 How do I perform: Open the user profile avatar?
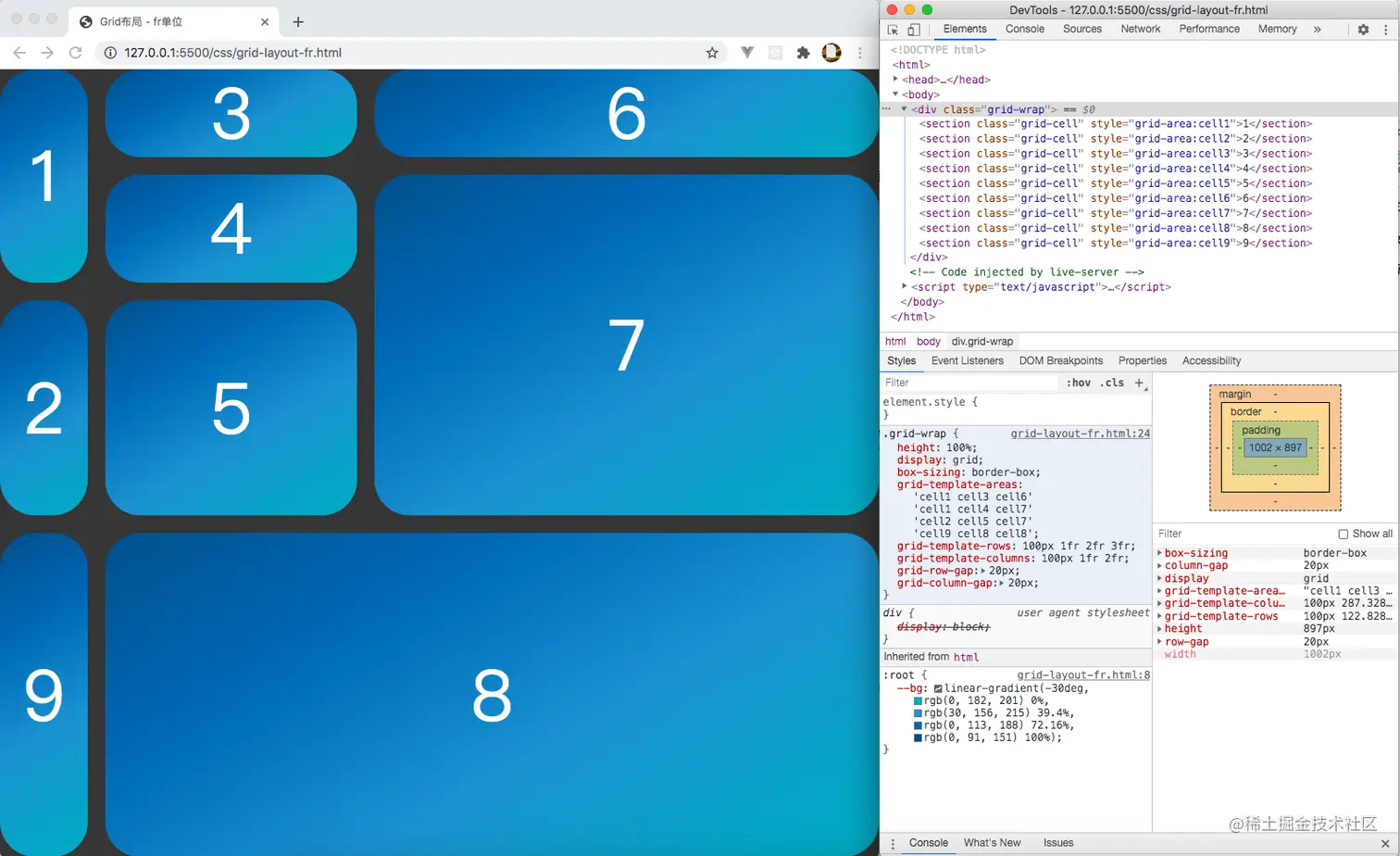[x=831, y=53]
